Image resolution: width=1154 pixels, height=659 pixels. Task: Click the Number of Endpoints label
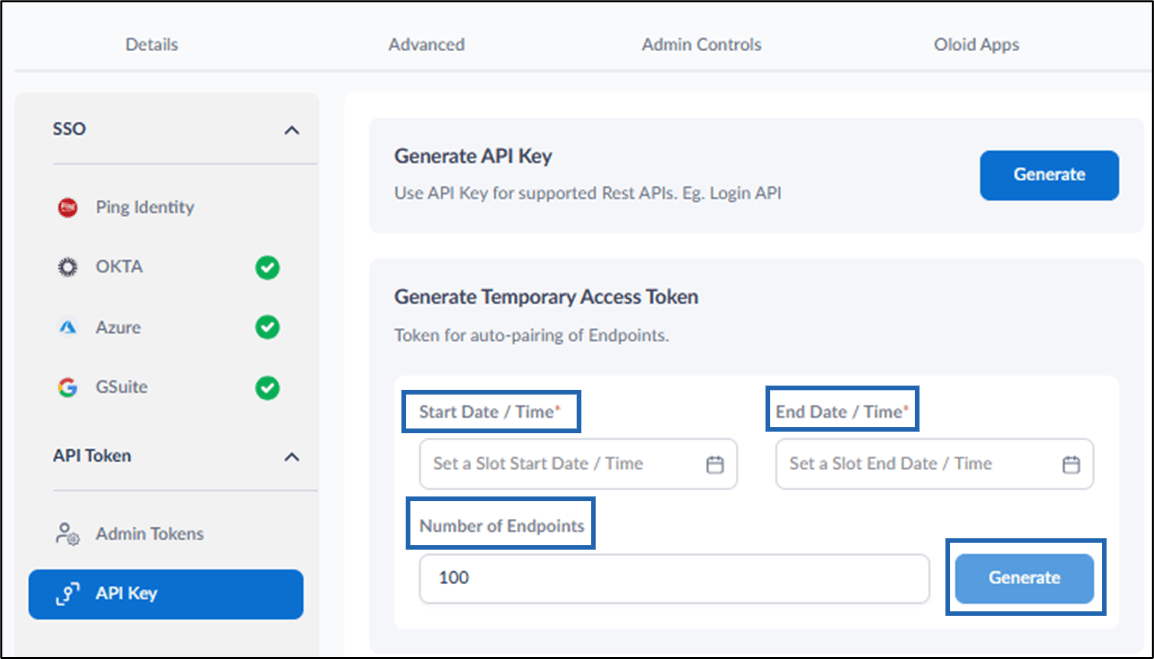pos(502,526)
